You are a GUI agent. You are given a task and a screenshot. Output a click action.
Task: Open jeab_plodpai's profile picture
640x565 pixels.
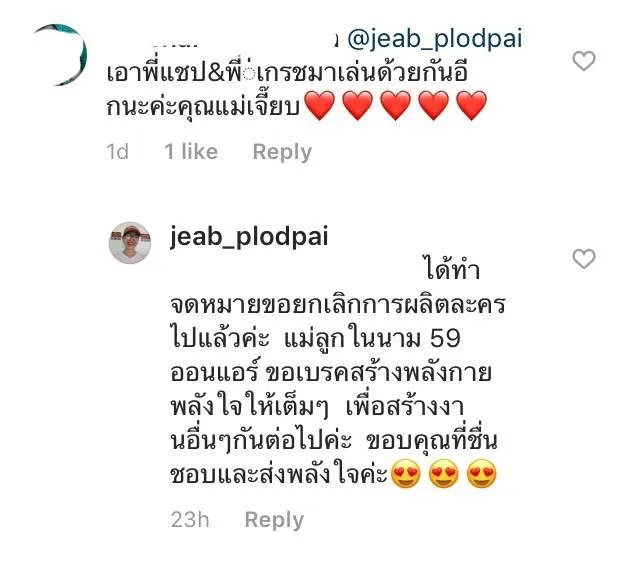pos(130,243)
